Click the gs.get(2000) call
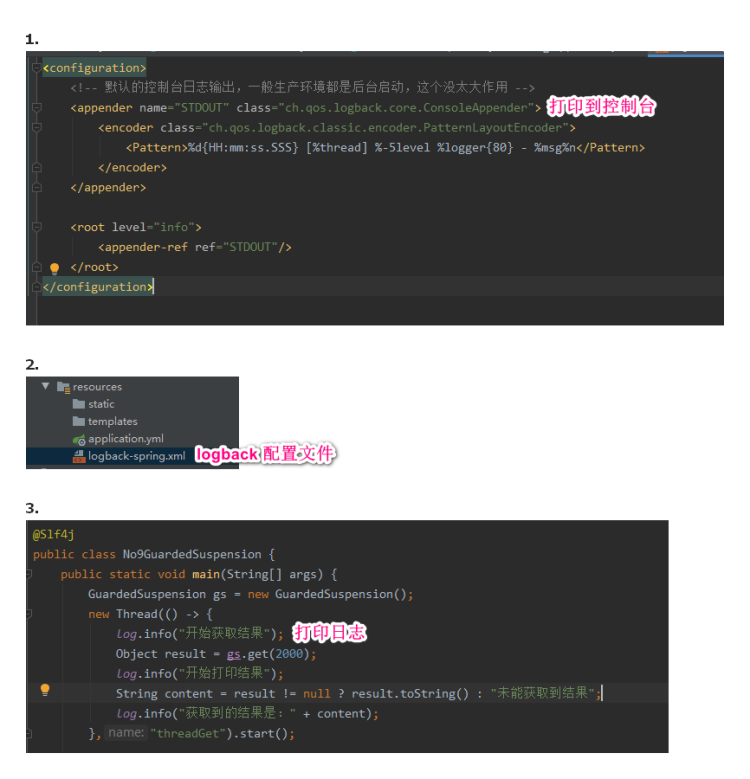Viewport: 750px width, 779px height. pos(269,654)
